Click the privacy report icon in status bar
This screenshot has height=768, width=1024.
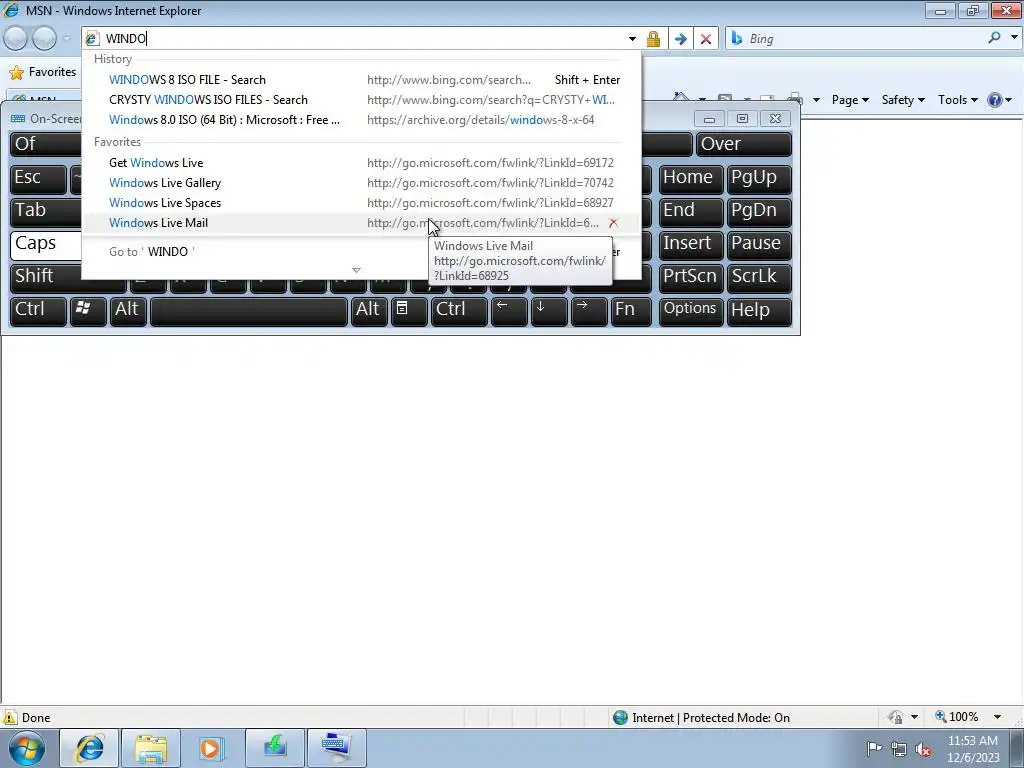(895, 717)
